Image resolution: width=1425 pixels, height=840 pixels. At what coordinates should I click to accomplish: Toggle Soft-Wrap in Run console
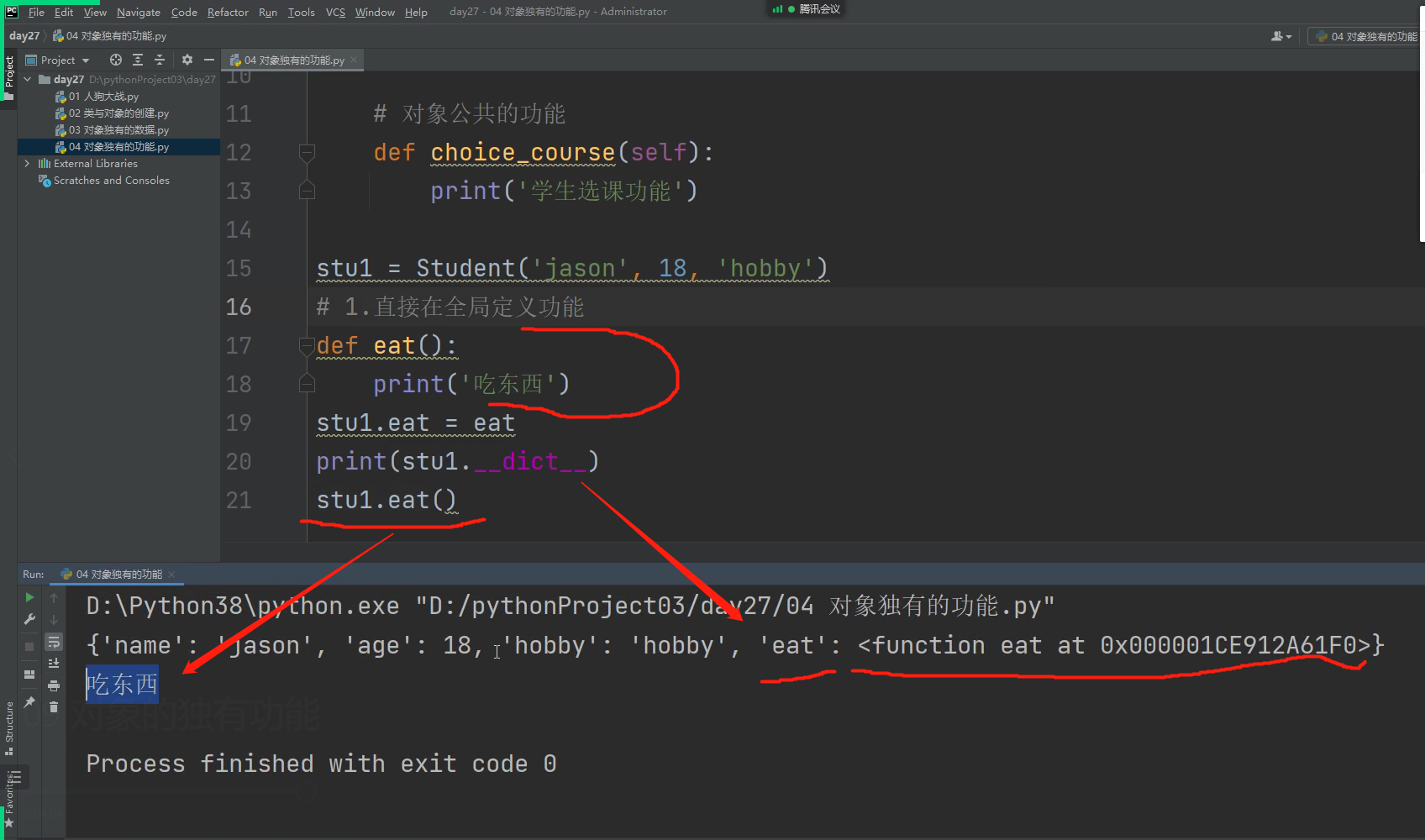click(54, 642)
